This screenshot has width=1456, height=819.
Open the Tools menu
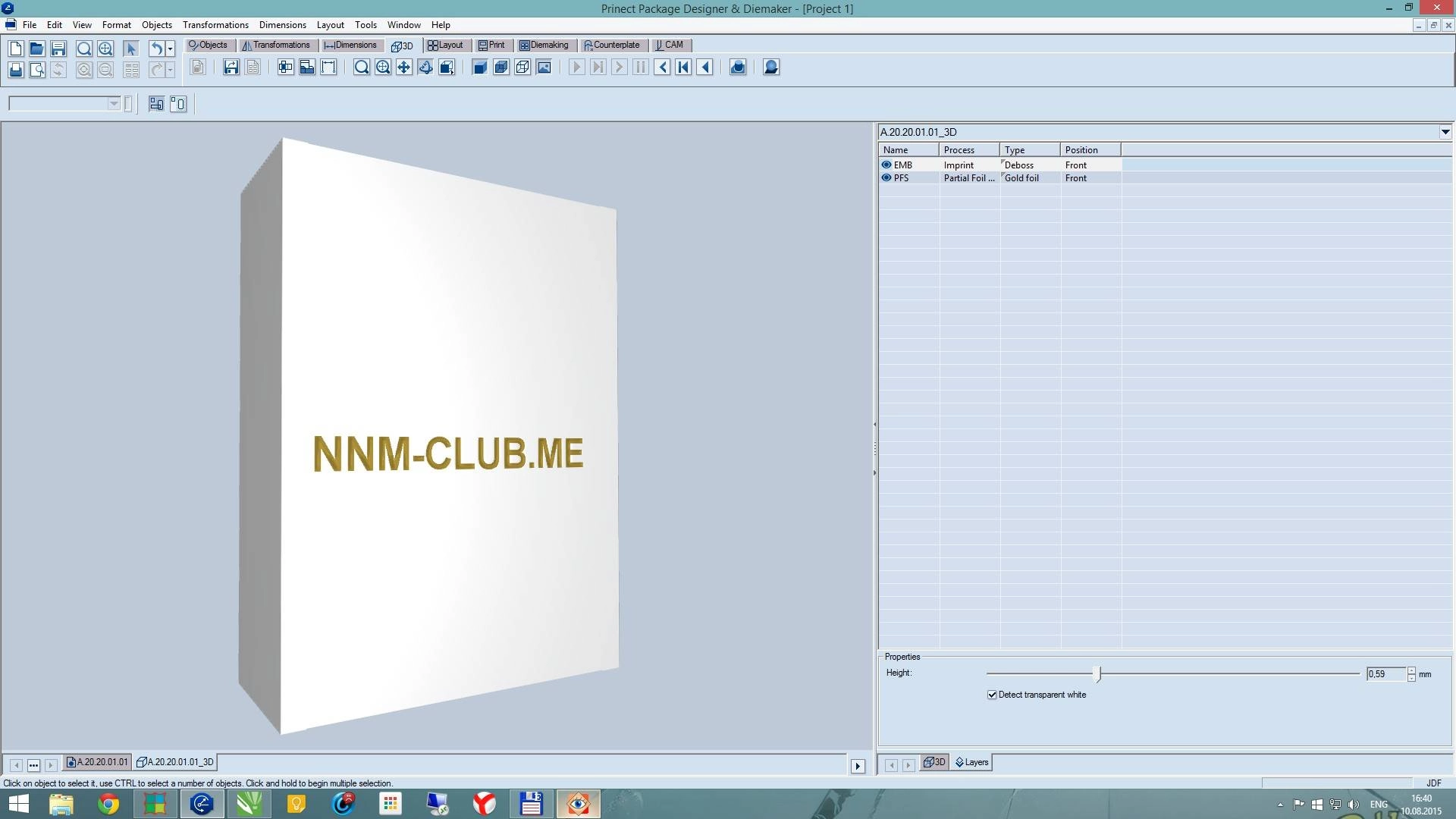point(366,25)
